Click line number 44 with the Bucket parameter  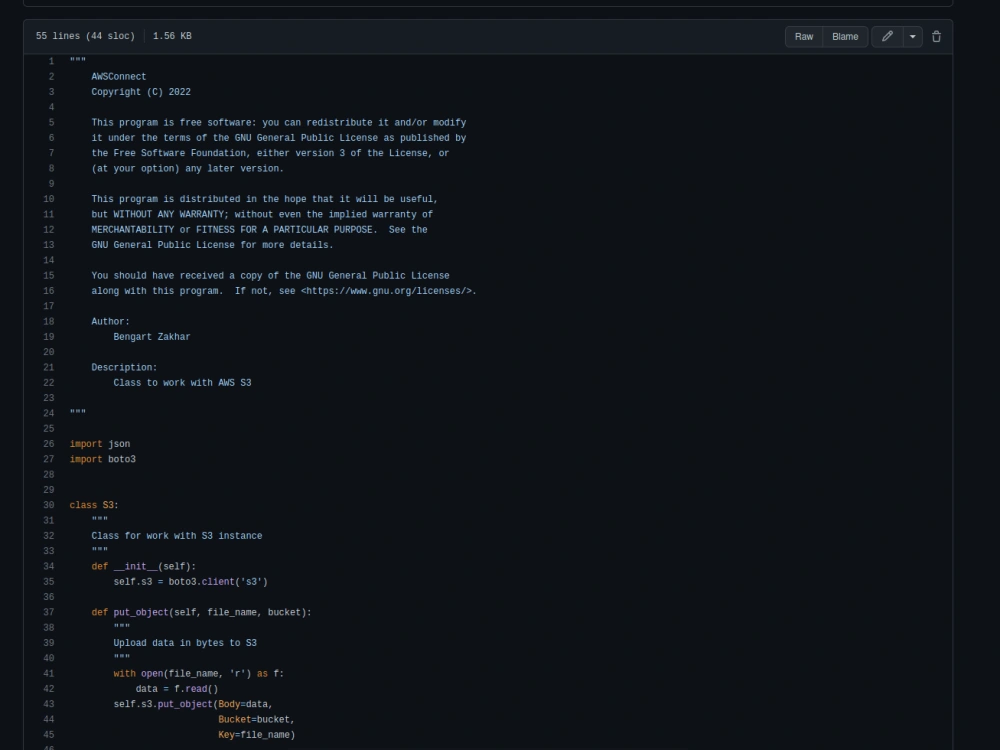click(49, 719)
